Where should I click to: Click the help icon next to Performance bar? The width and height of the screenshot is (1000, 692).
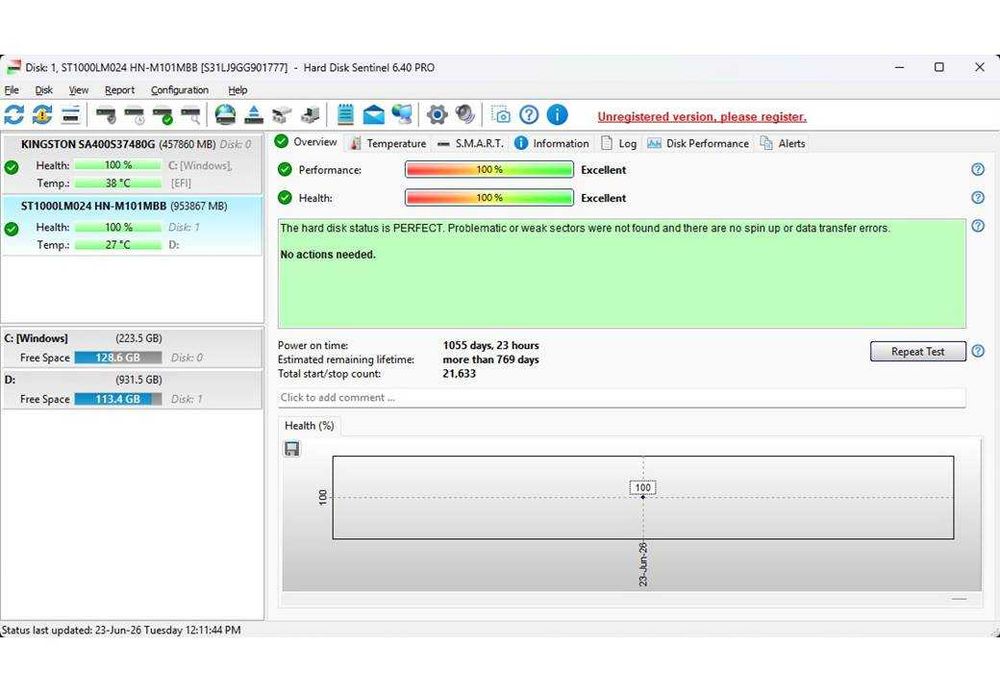pyautogui.click(x=978, y=170)
